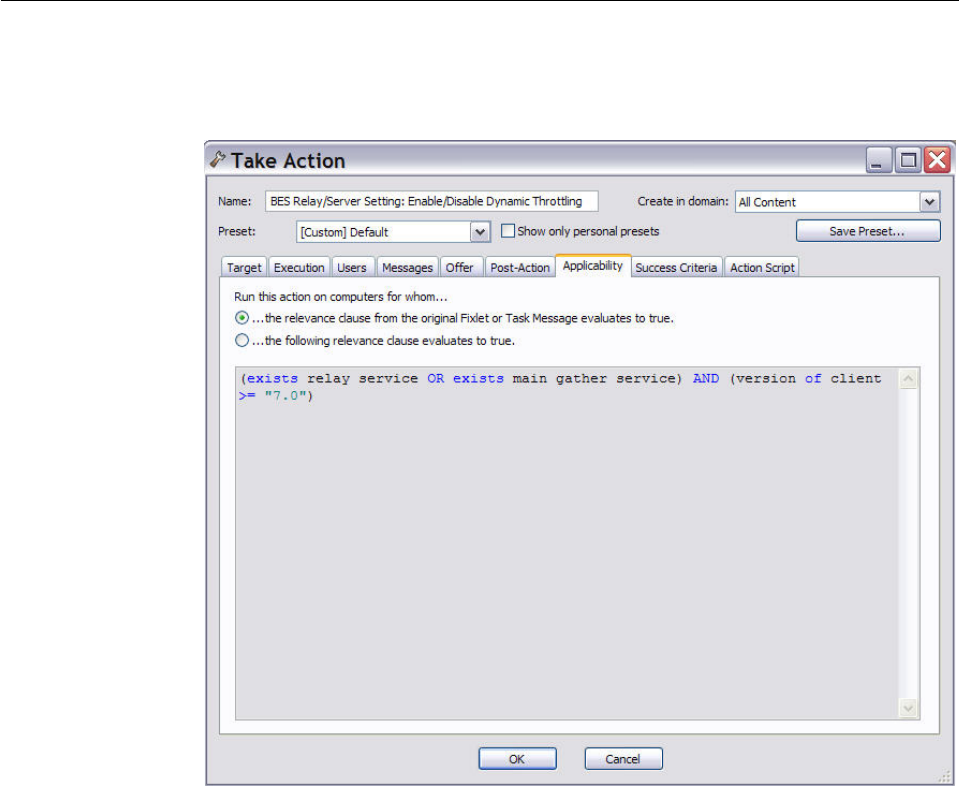Click the dialog resize grip corner
Screen dimensions: 959x786
click(x=944, y=776)
